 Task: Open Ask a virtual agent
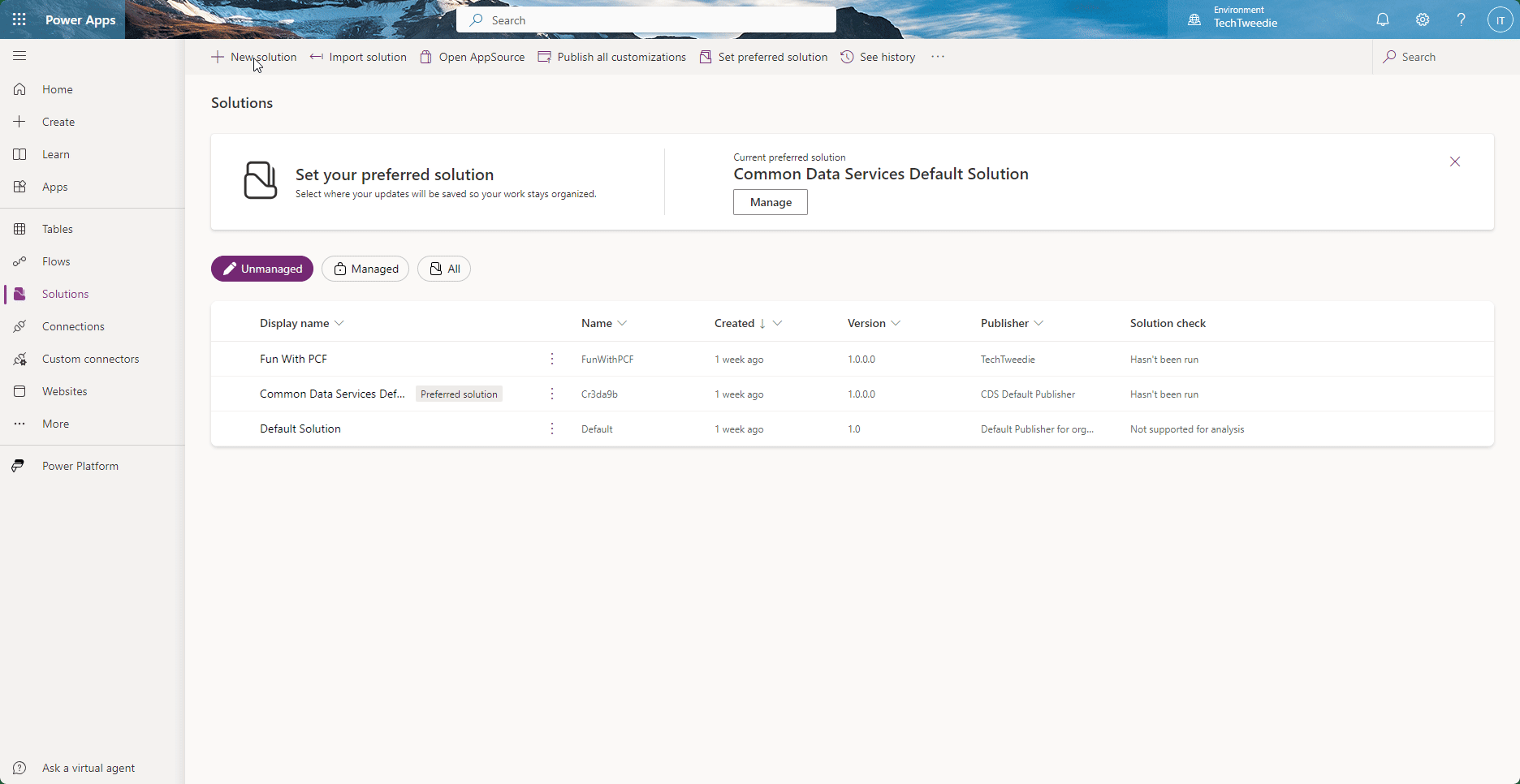(88, 768)
